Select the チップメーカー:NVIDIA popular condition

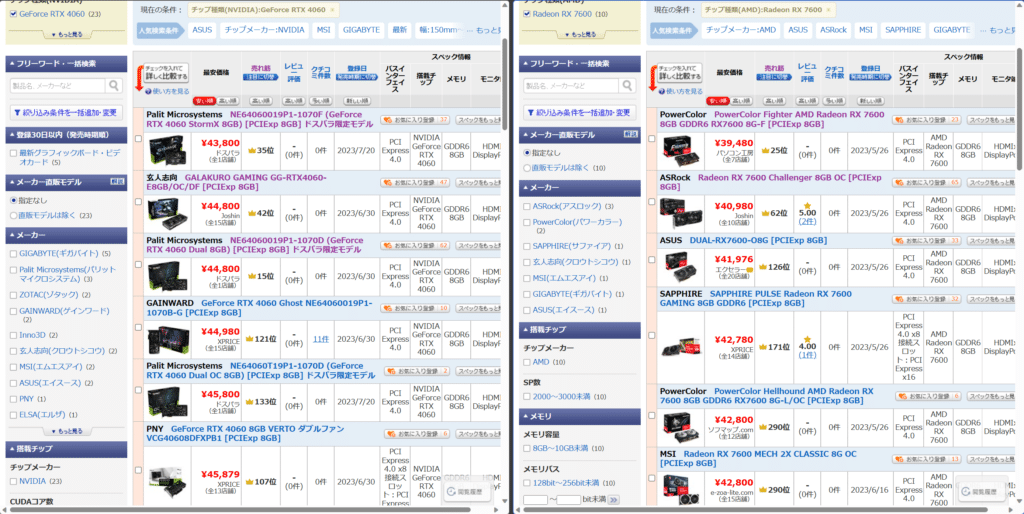pos(264,30)
